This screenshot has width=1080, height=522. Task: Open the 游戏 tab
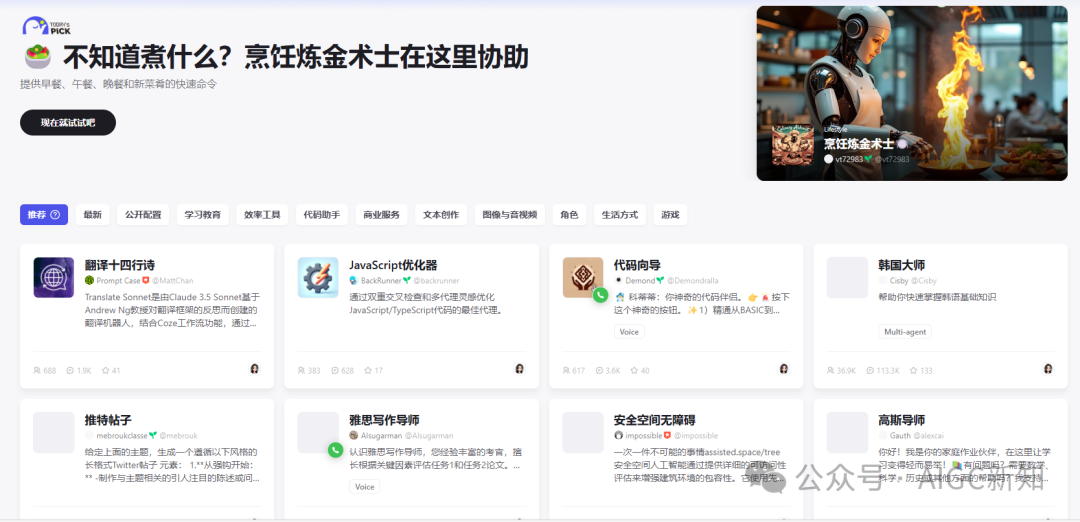pyautogui.click(x=670, y=215)
